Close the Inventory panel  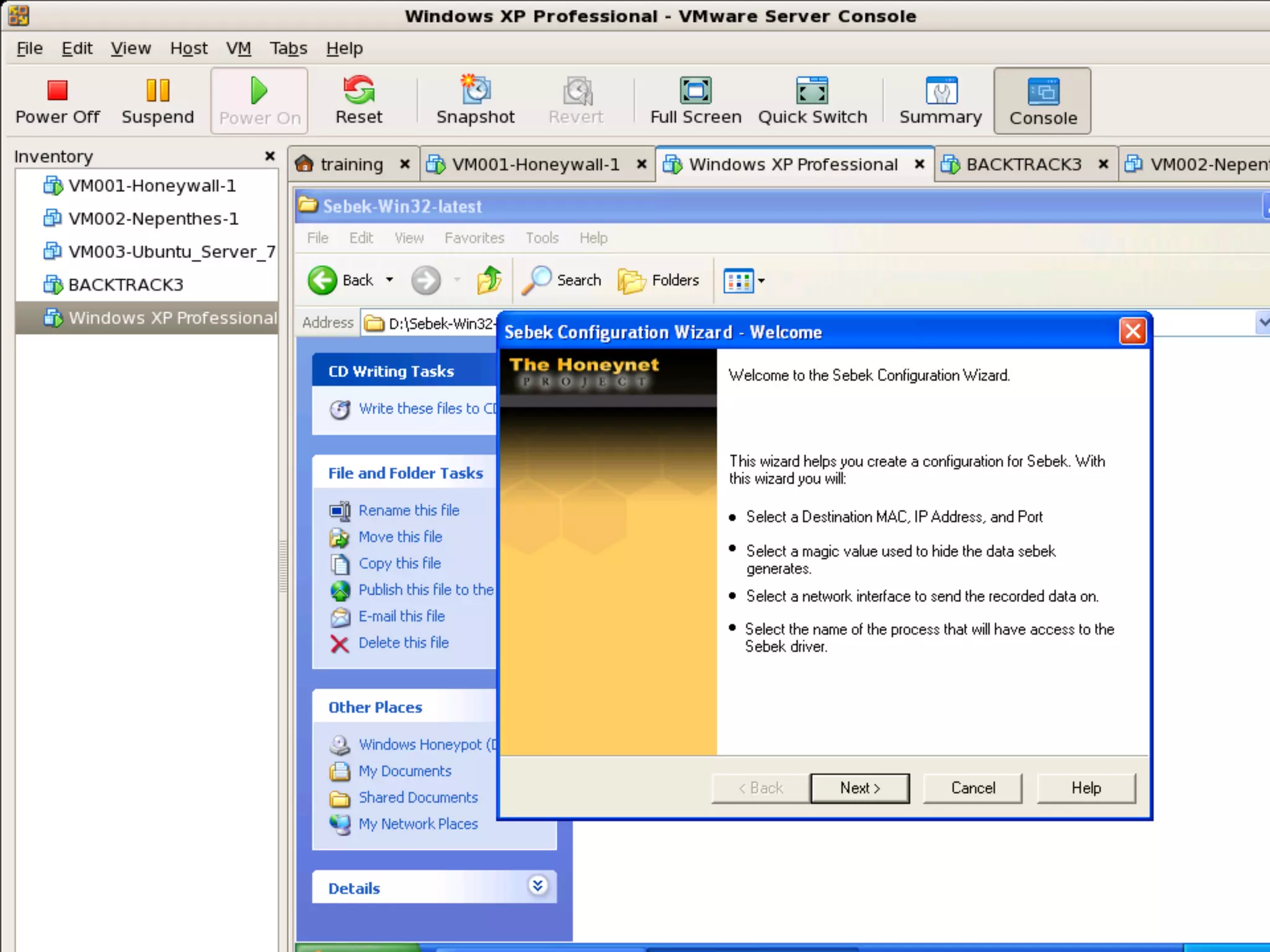point(270,156)
